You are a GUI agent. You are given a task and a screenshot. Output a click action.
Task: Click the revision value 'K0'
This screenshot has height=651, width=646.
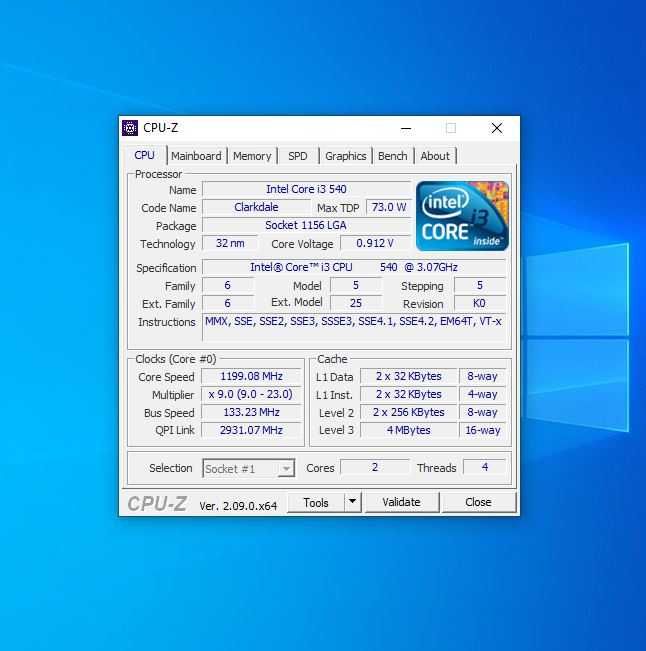[480, 303]
